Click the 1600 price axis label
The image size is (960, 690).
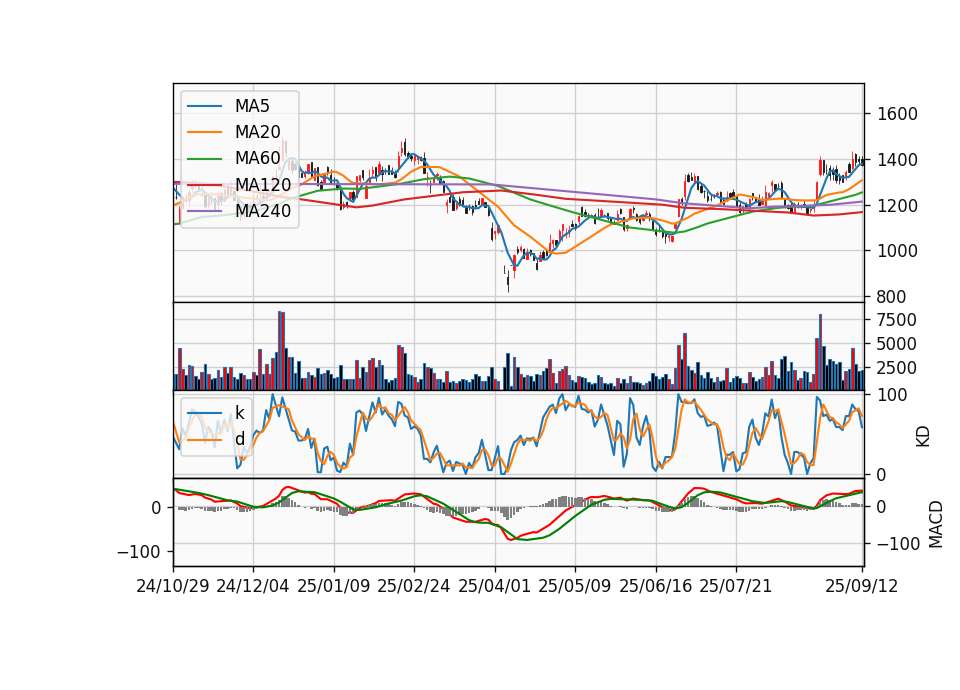coord(897,114)
